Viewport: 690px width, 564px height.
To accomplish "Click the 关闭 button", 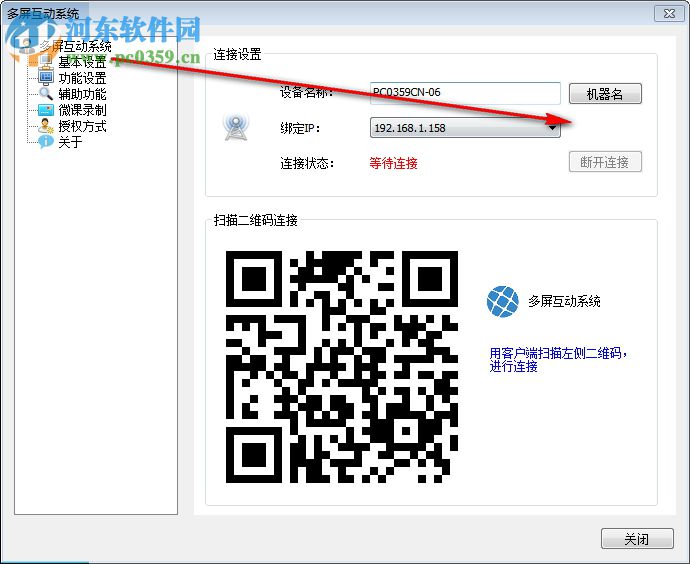I will pyautogui.click(x=637, y=539).
